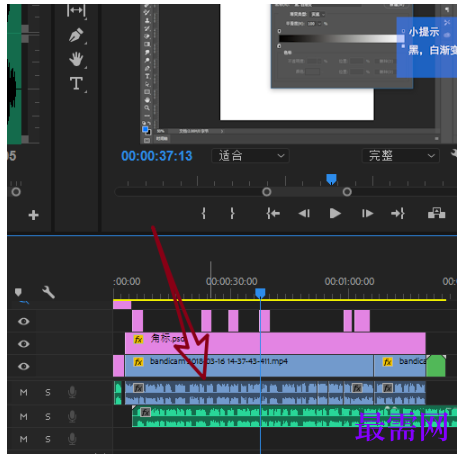
Task: Enable voice-over record on green audio track
Action: pos(72,416)
